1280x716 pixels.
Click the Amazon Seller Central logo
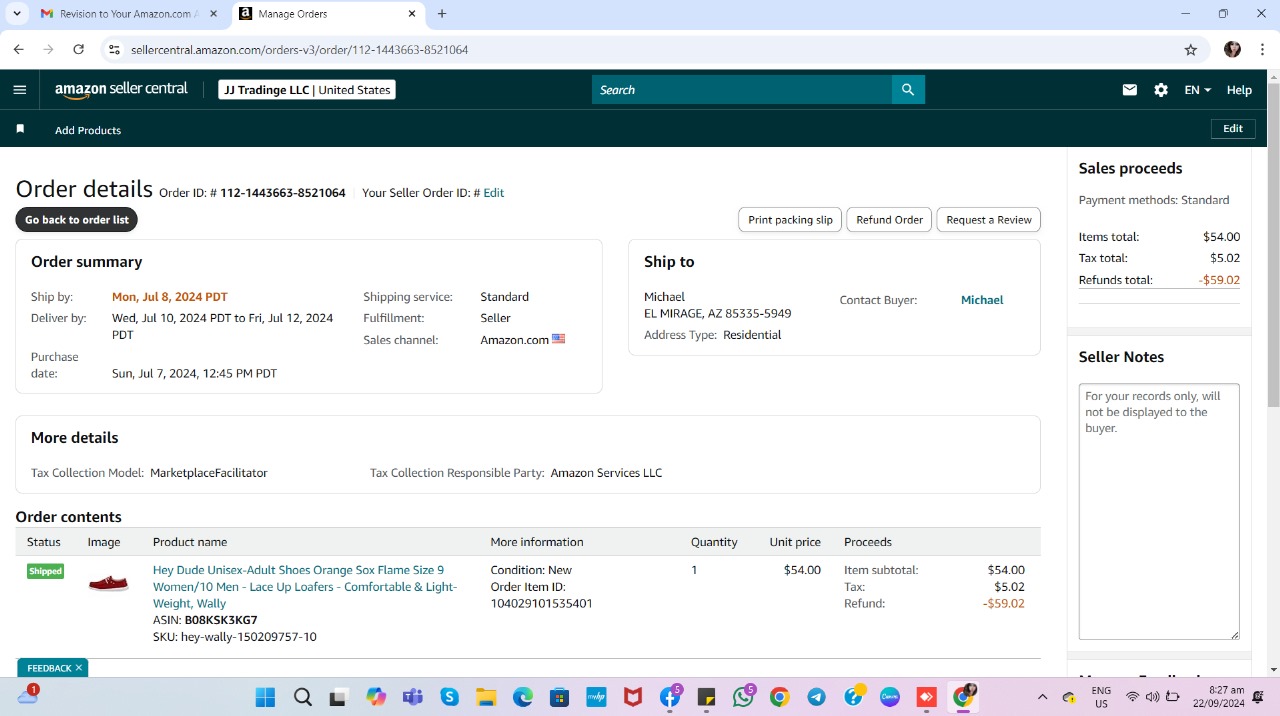click(121, 90)
